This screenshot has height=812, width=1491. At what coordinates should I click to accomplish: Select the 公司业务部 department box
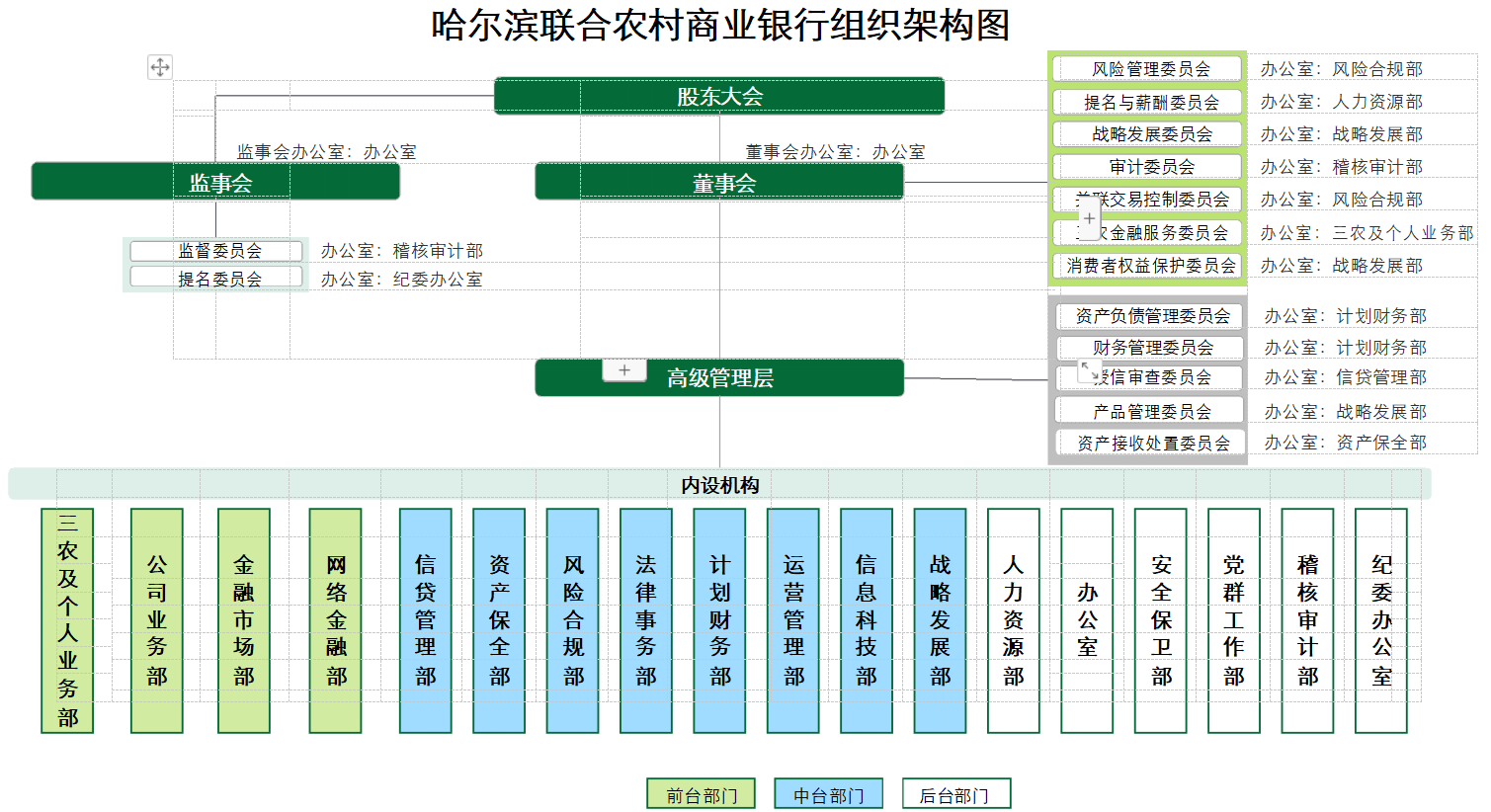tap(157, 620)
